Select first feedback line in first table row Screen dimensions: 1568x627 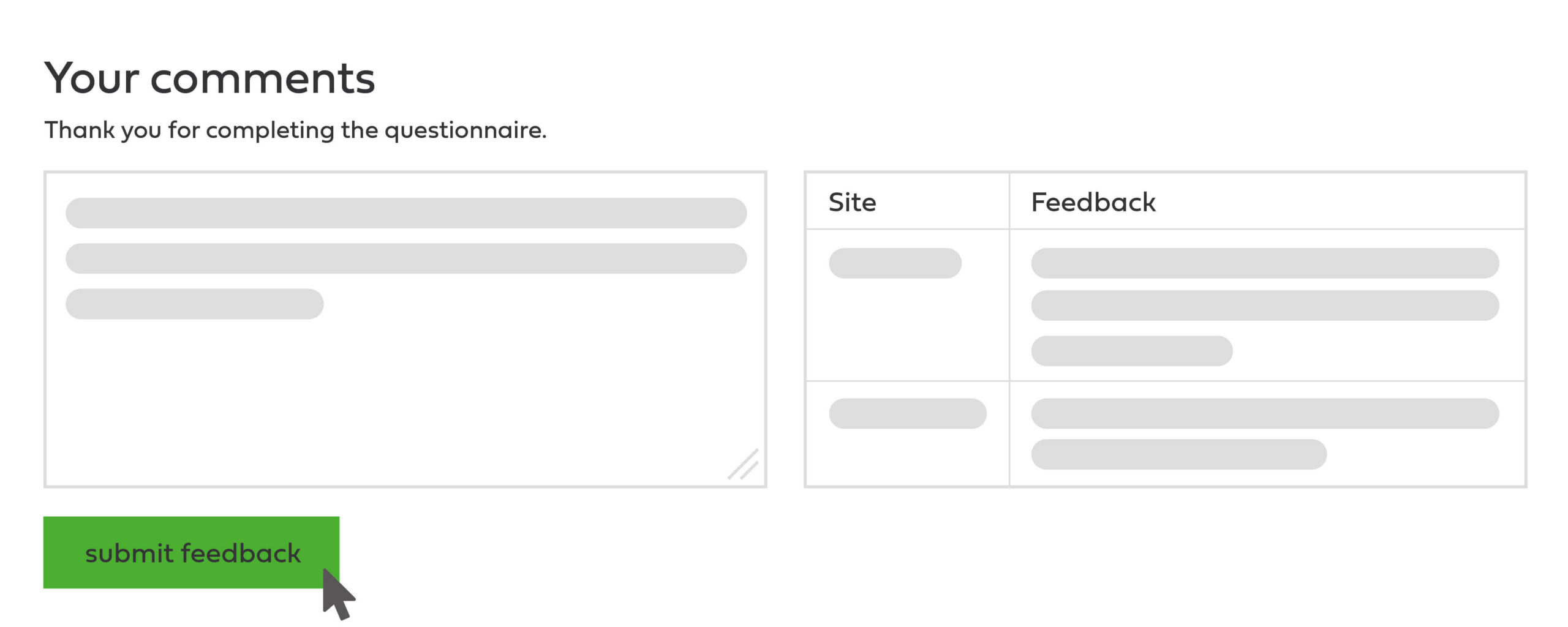click(x=1265, y=263)
